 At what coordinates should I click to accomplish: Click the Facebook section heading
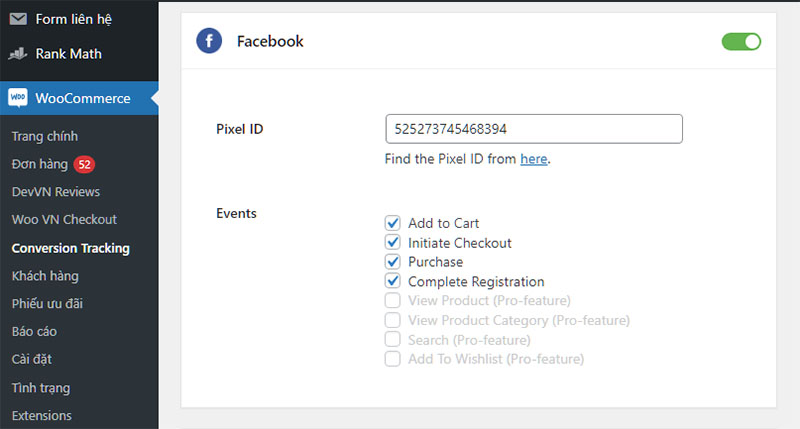tap(270, 41)
